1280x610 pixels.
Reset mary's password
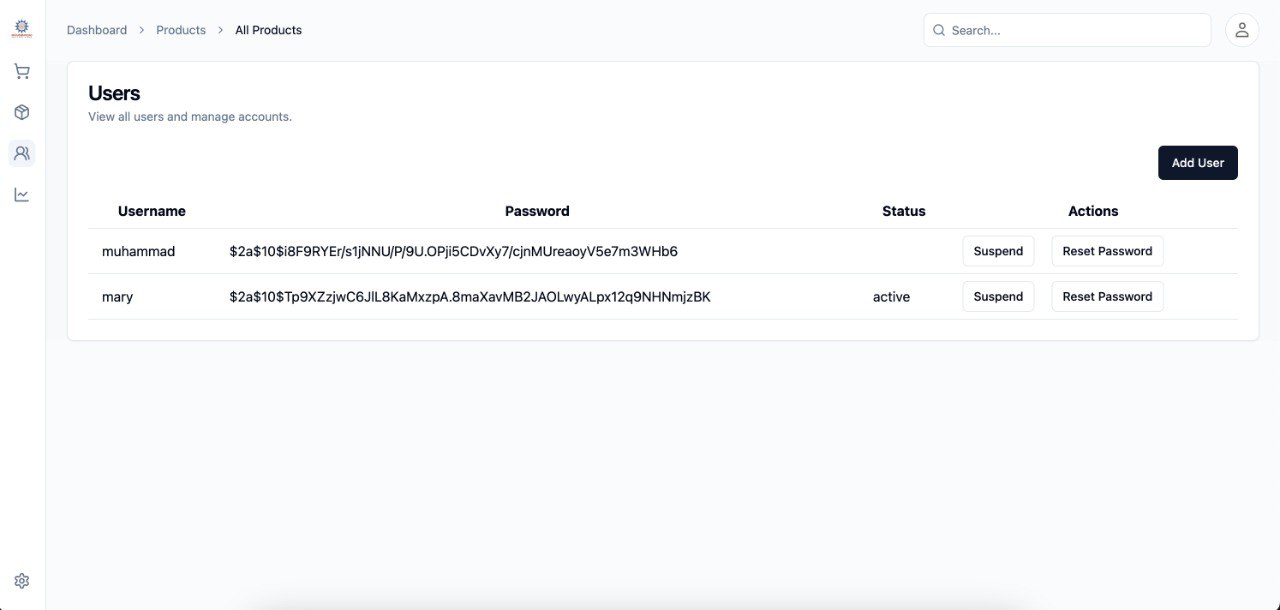coord(1107,296)
